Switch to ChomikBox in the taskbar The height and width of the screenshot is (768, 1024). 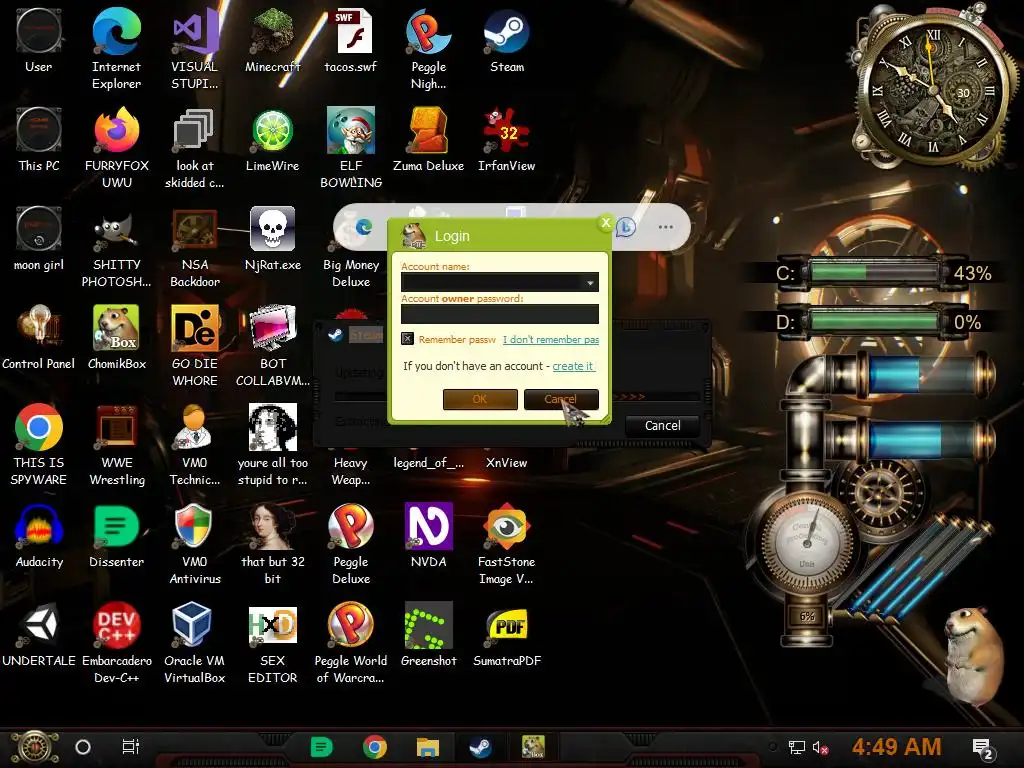coord(534,747)
